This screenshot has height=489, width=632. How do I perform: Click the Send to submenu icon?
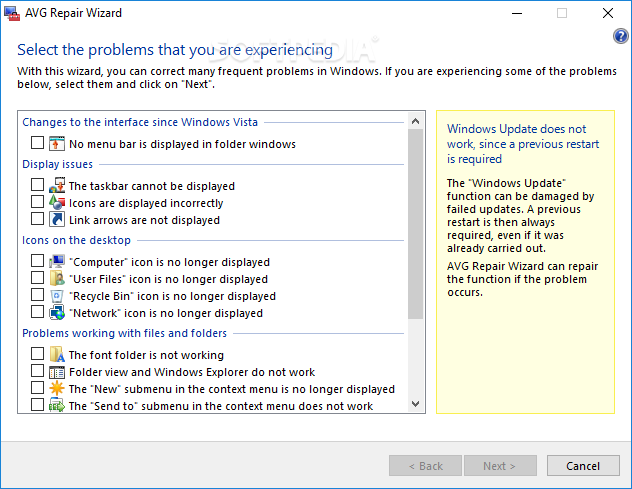pyautogui.click(x=57, y=405)
